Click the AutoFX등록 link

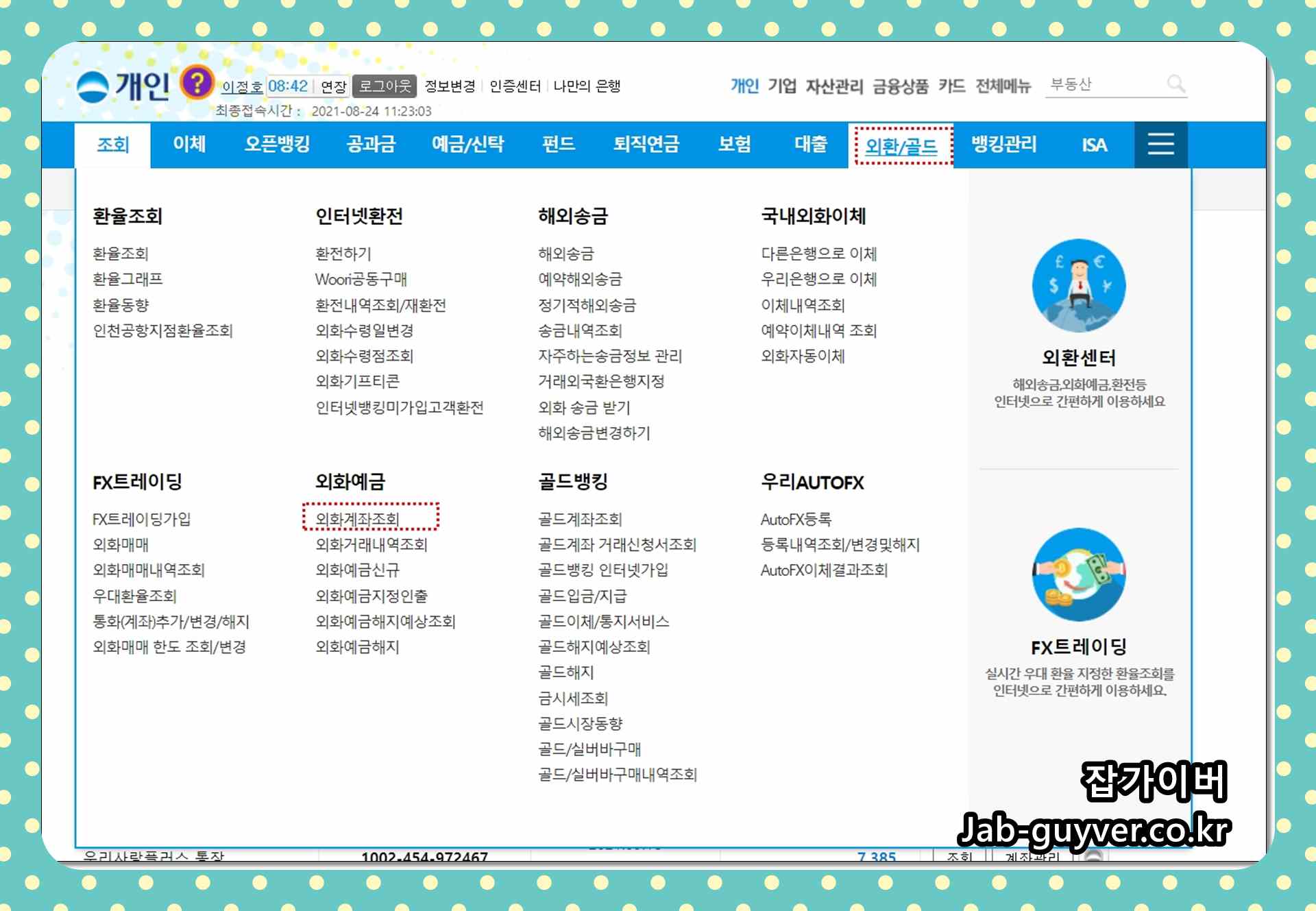click(796, 519)
